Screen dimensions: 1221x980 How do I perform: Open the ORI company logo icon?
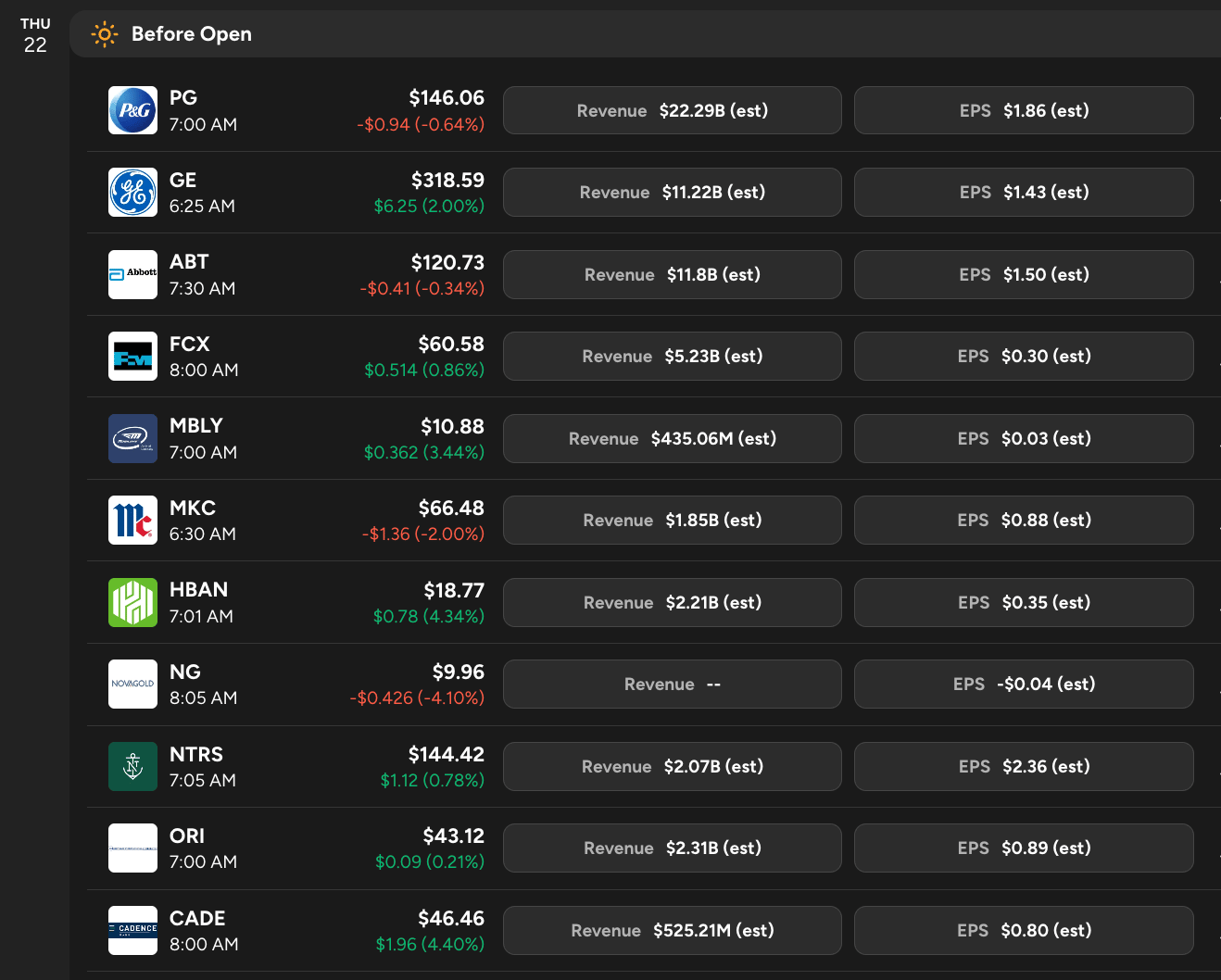(x=132, y=848)
